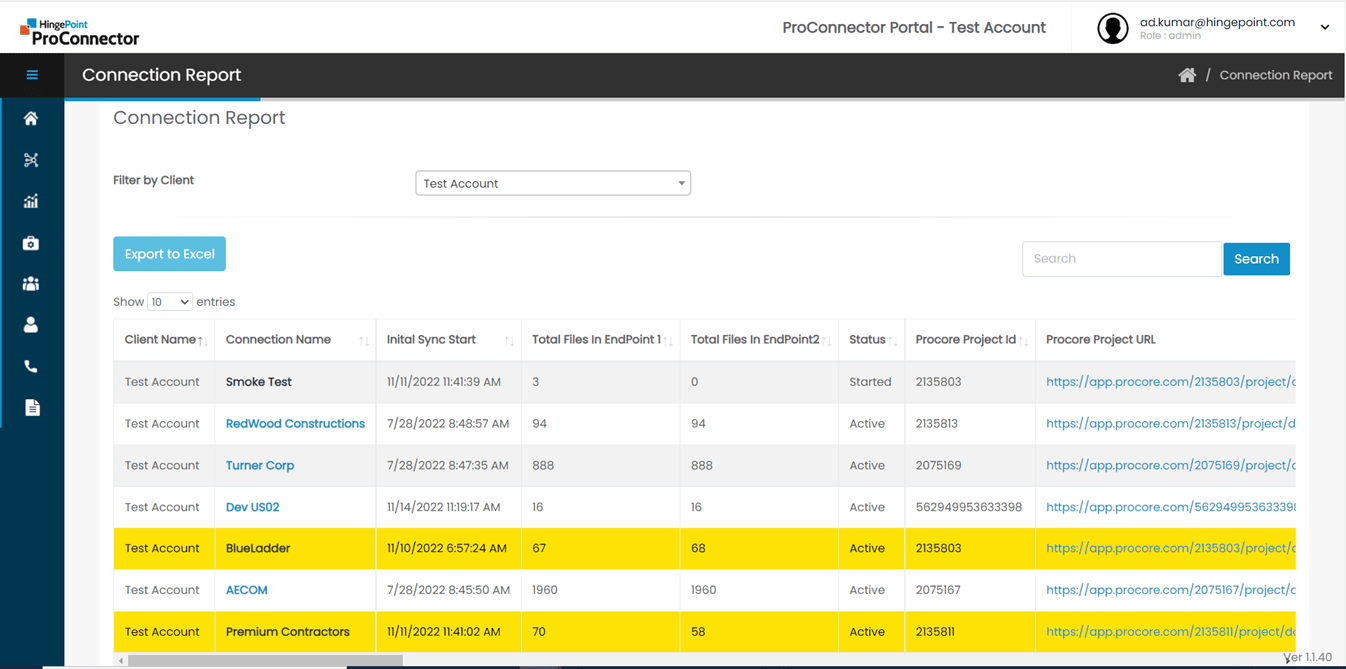Viewport: 1346px width, 669px height.
Task: Click Procore Project Id 562949953633398
Action: pyautogui.click(x=969, y=507)
